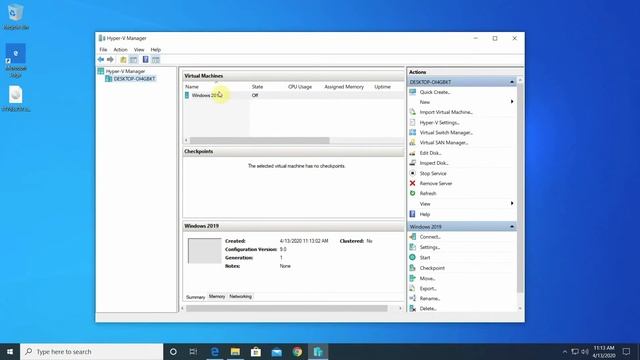Viewport: 640px width, 360px height.
Task: Open Task View from the taskbar
Action: coord(193,351)
